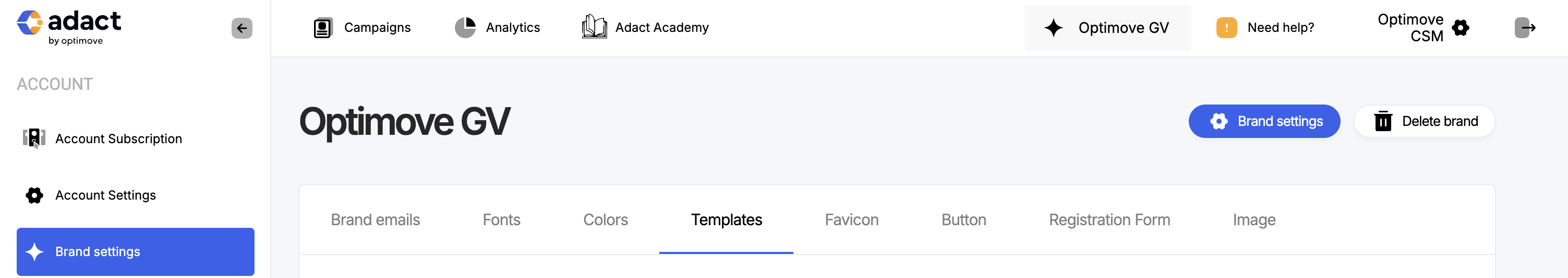The width and height of the screenshot is (1568, 278).
Task: Select Brand settings in the sidebar
Action: click(x=135, y=252)
